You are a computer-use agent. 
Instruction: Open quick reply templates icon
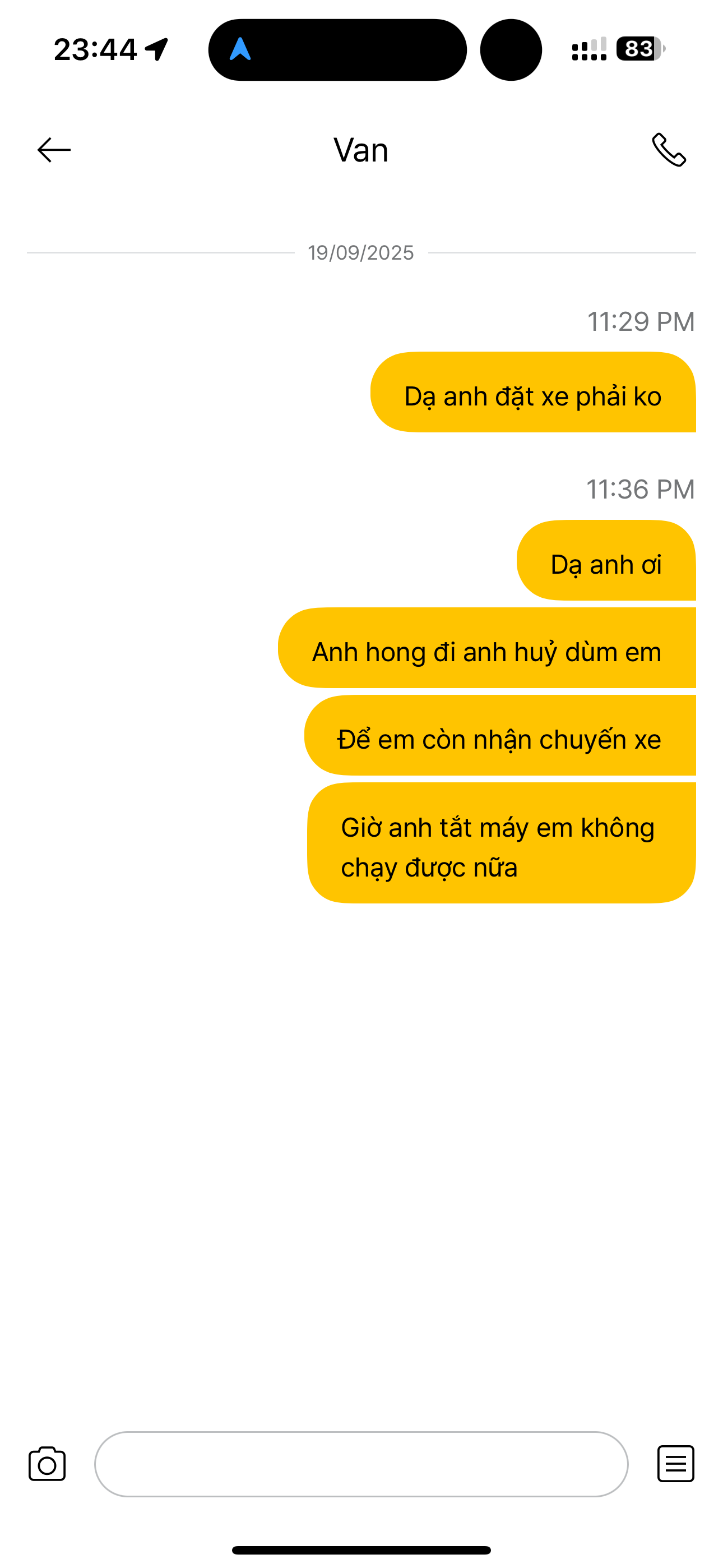(675, 1463)
